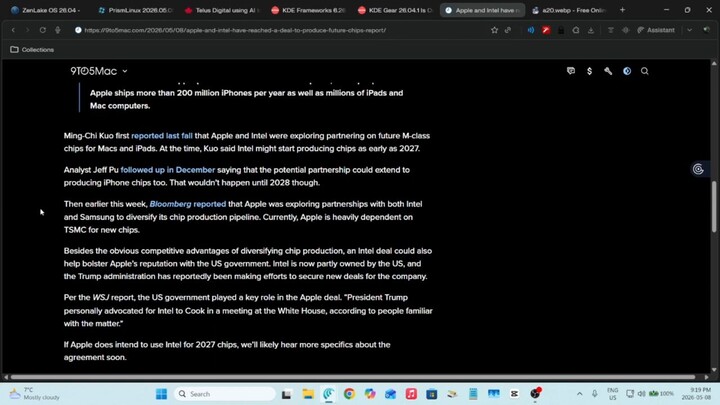720x405 pixels.
Task: Activate the microphone icon beside reload
Action: 57,30
